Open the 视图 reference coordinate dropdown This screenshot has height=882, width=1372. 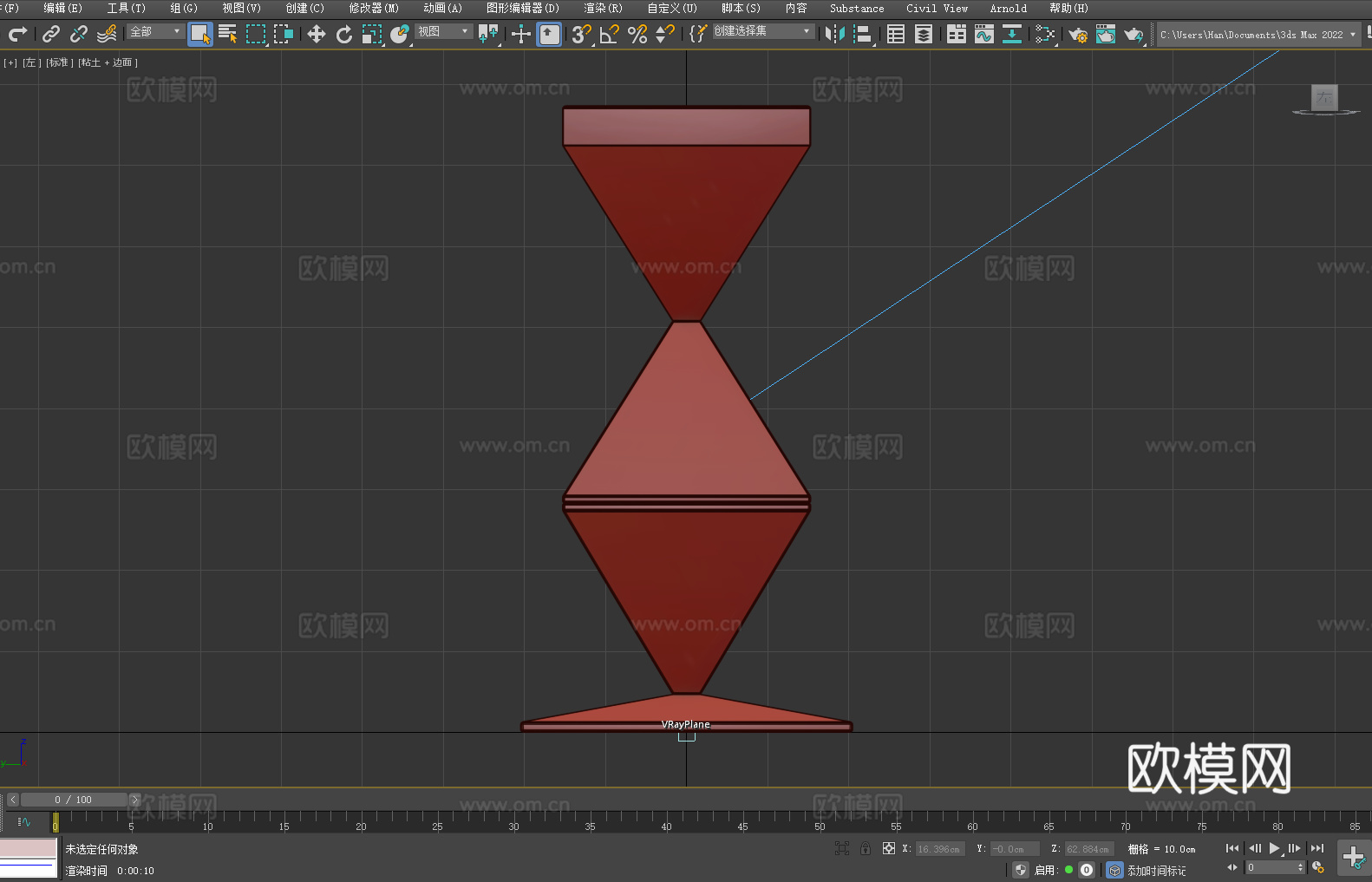pyautogui.click(x=443, y=31)
